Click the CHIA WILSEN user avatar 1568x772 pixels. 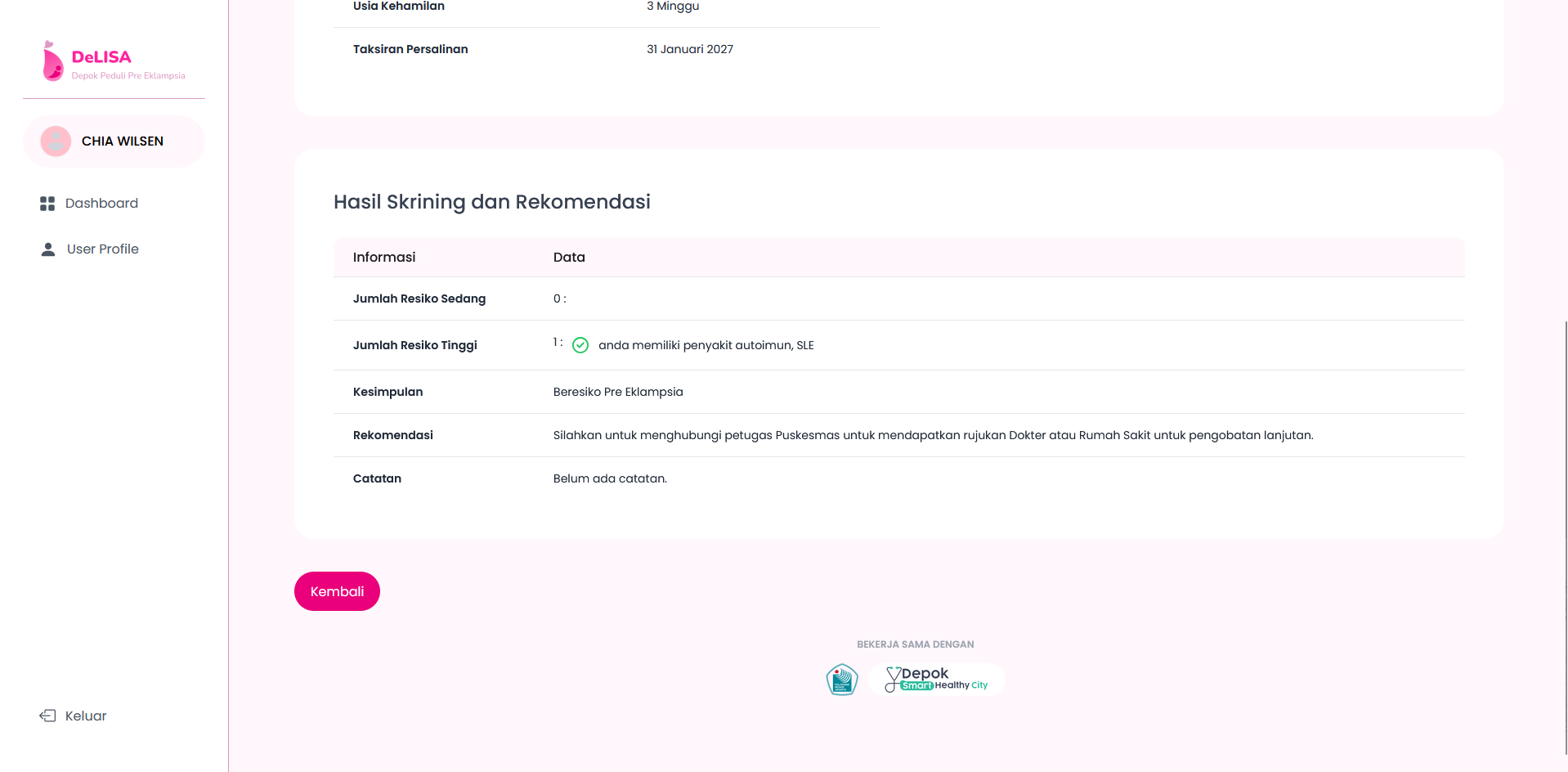pyautogui.click(x=56, y=141)
